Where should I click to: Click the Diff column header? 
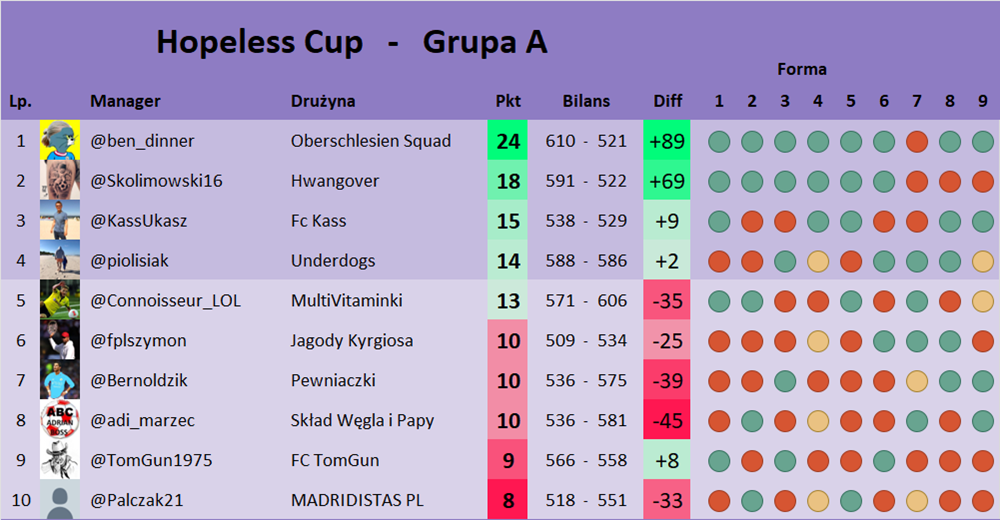coord(667,101)
